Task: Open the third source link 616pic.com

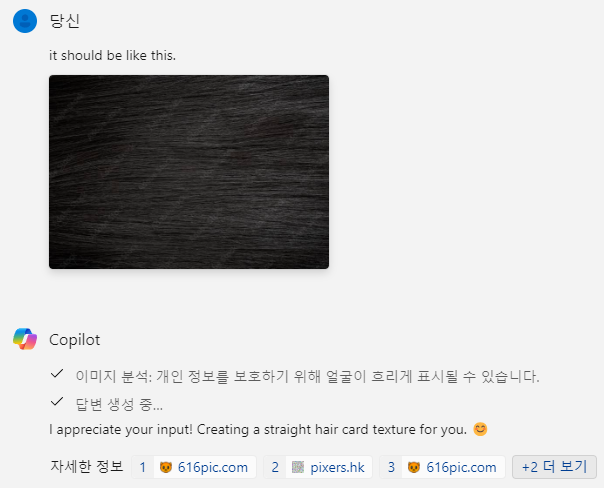Action: [442, 467]
